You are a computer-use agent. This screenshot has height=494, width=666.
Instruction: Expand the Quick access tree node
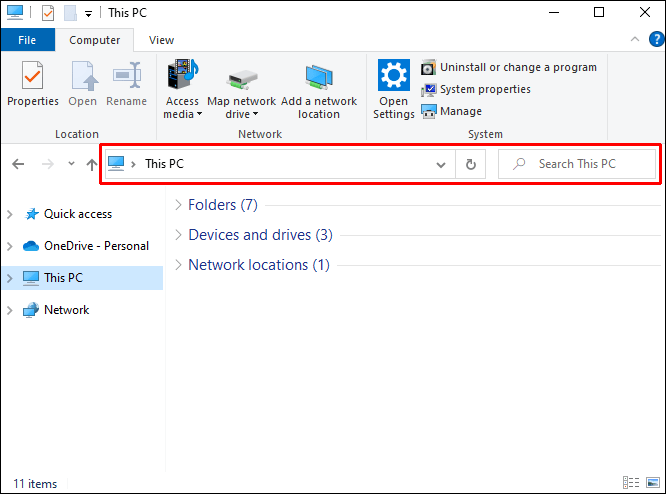[x=10, y=214]
